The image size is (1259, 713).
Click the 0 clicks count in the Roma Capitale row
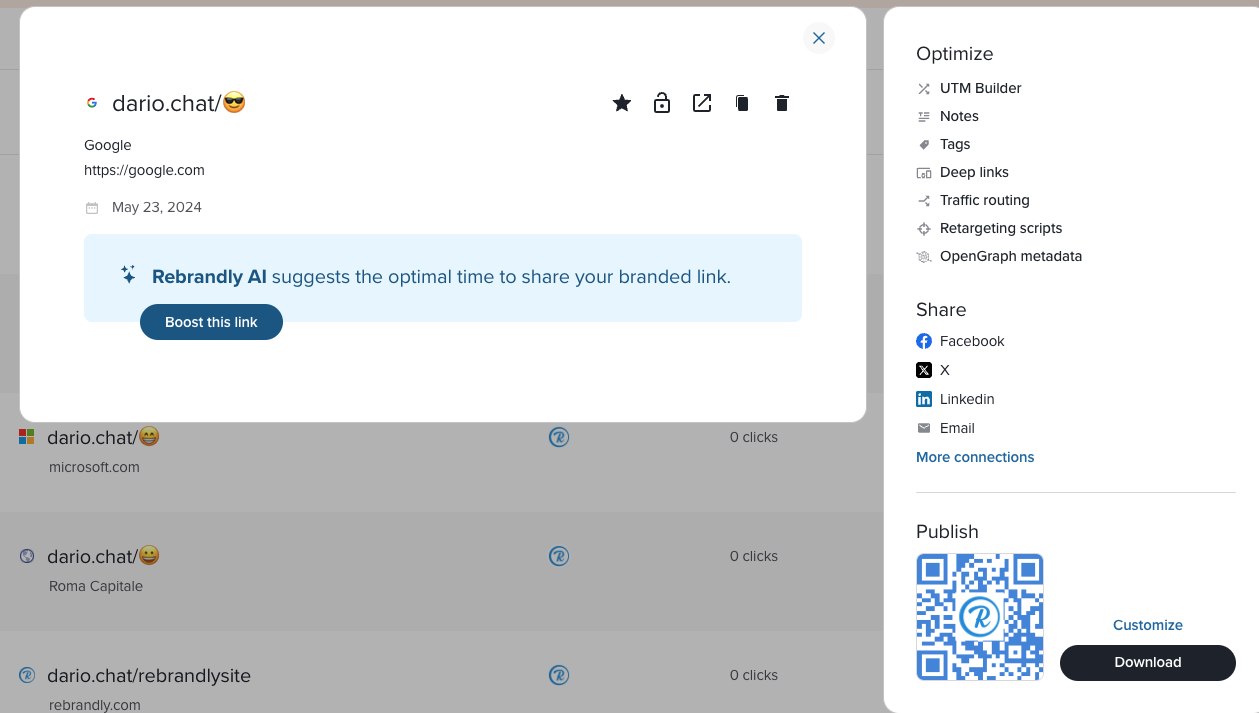(754, 556)
